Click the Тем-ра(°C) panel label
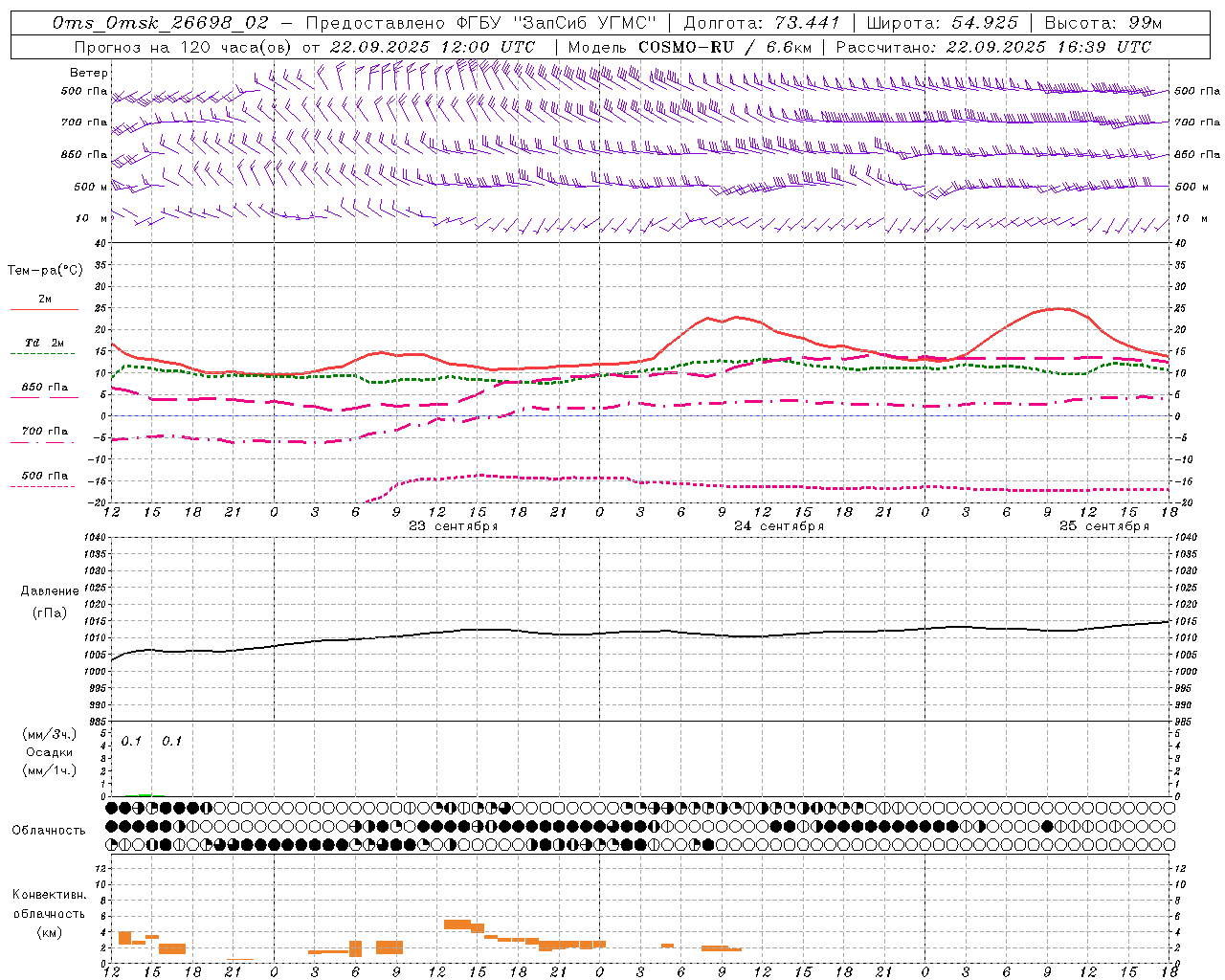This screenshot has height=980, width=1225. (x=45, y=271)
